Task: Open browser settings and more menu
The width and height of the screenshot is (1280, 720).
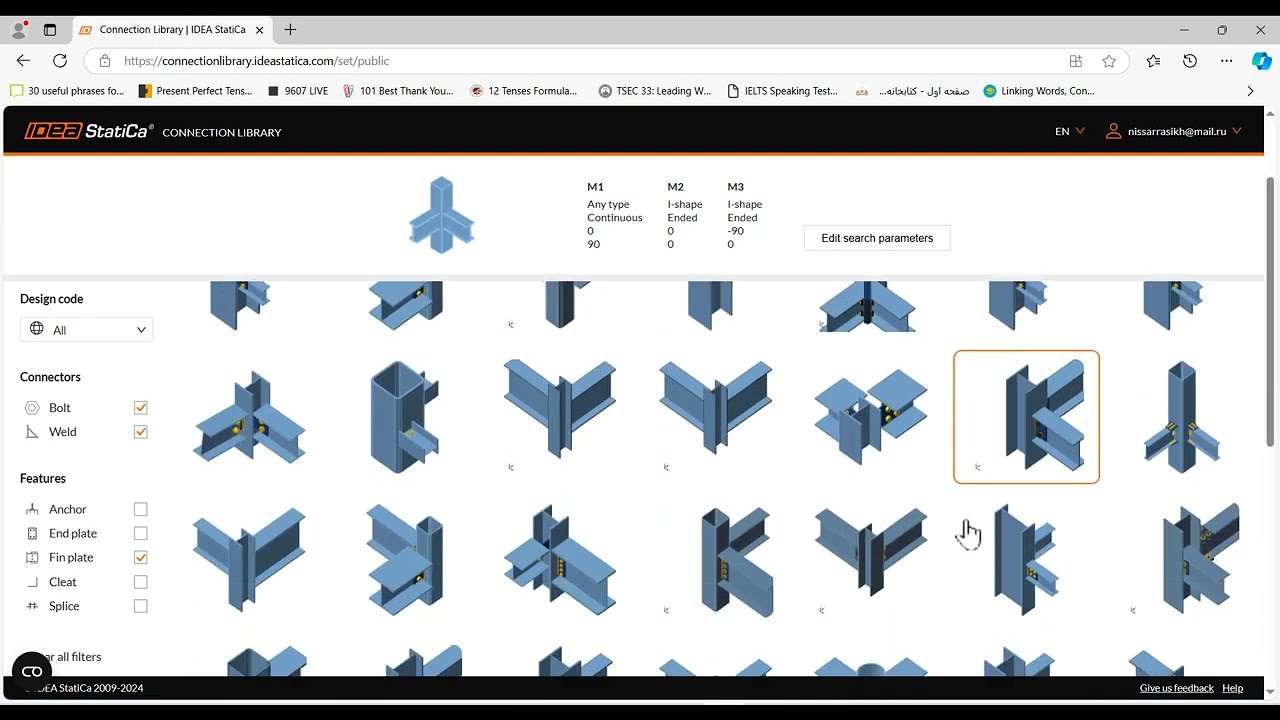Action: pos(1226,61)
